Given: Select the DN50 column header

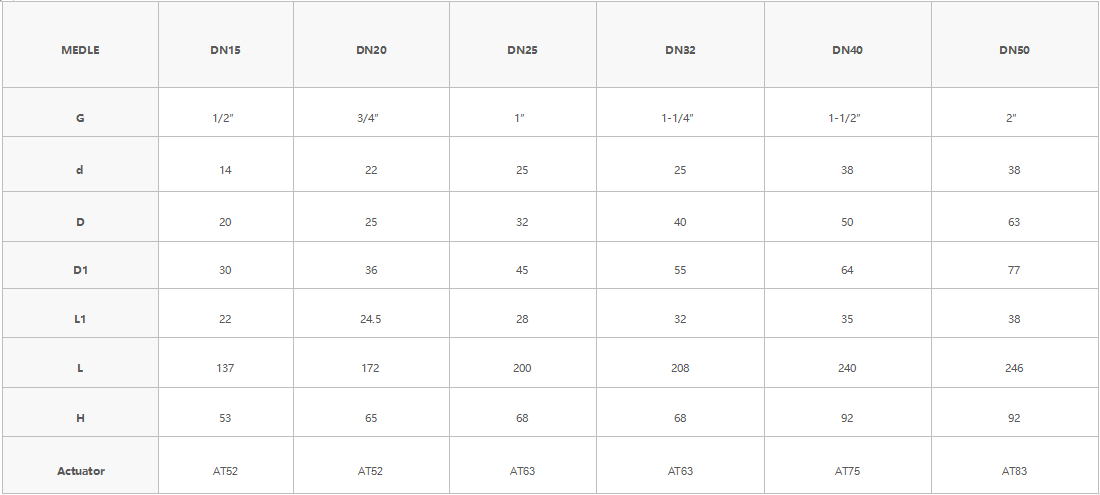Looking at the screenshot, I should 1014,50.
